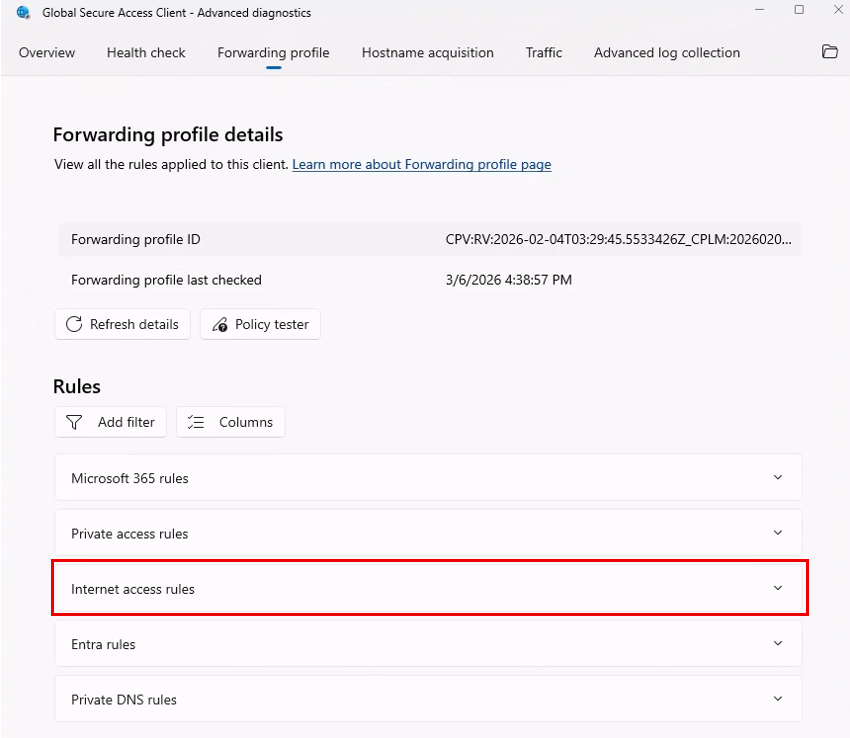Click Forwarding profile last checked label
The width and height of the screenshot is (850, 738).
166,280
